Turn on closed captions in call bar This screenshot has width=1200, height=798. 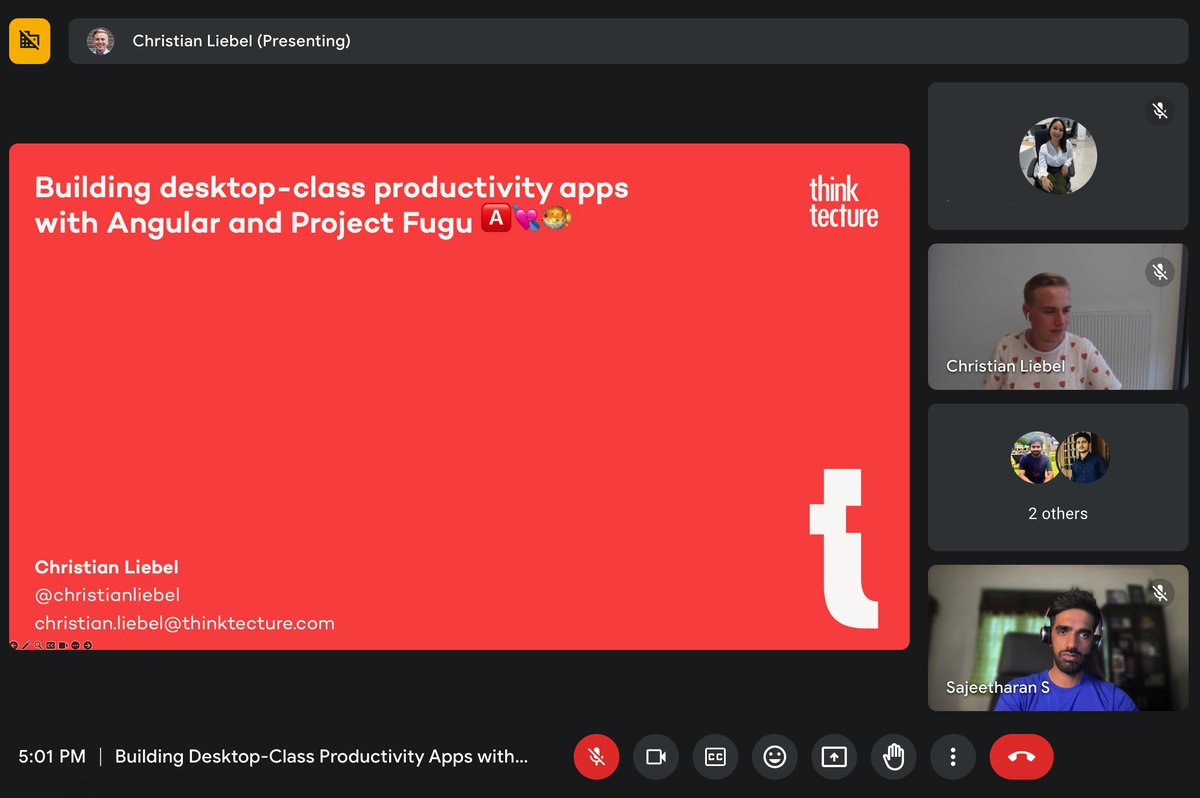tap(715, 757)
